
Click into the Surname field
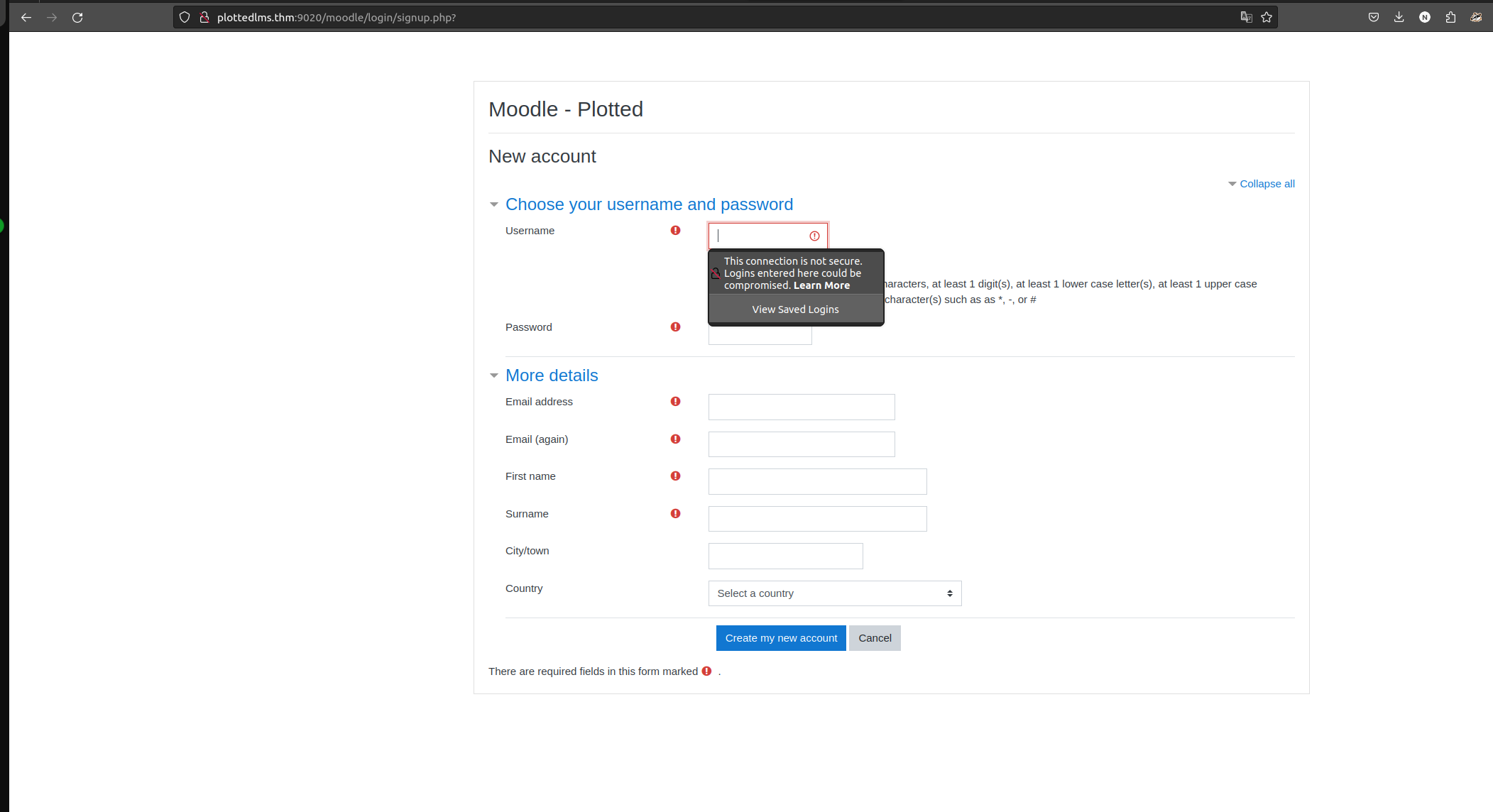tap(817, 519)
